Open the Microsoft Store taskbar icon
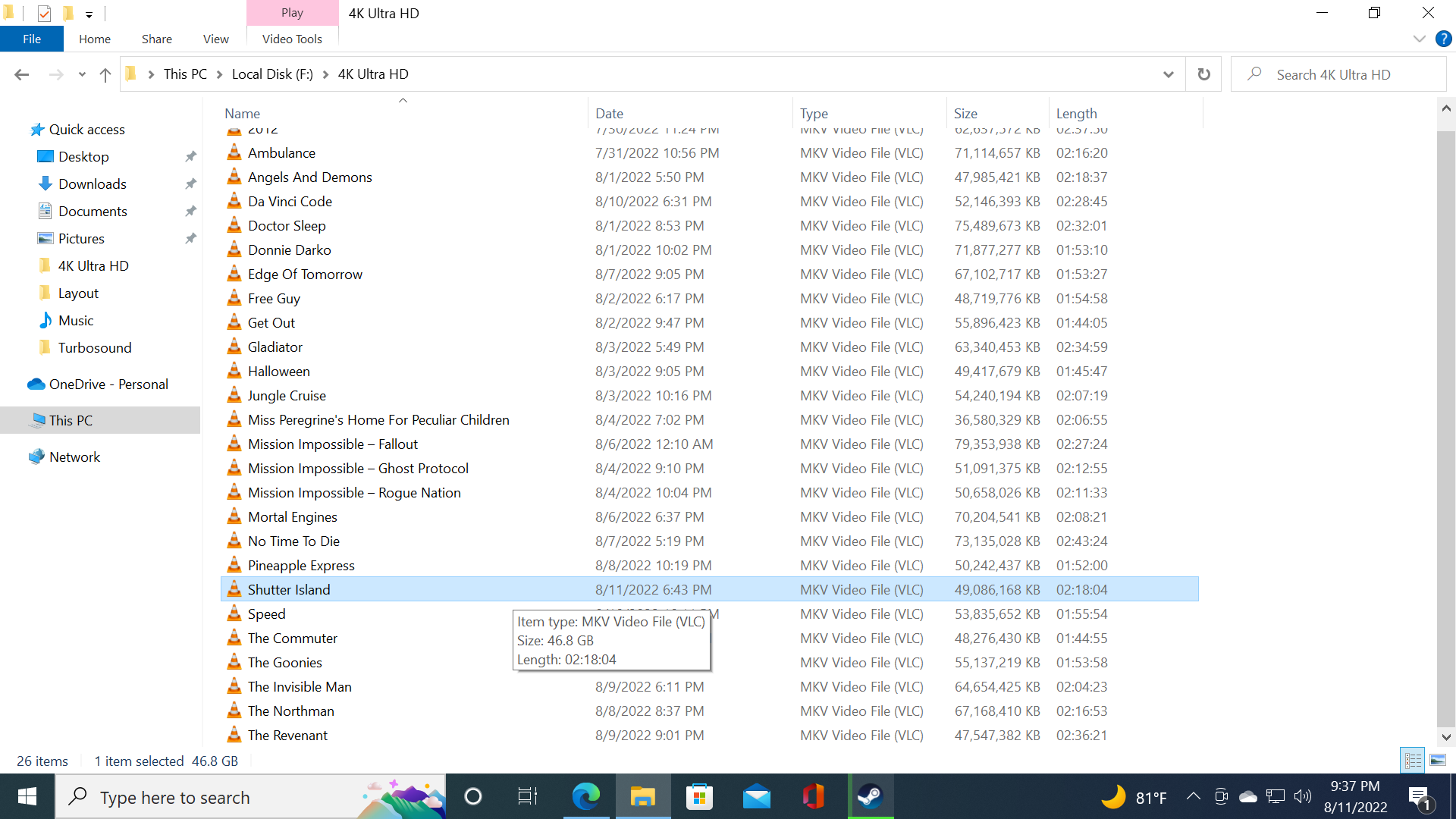 click(x=699, y=797)
